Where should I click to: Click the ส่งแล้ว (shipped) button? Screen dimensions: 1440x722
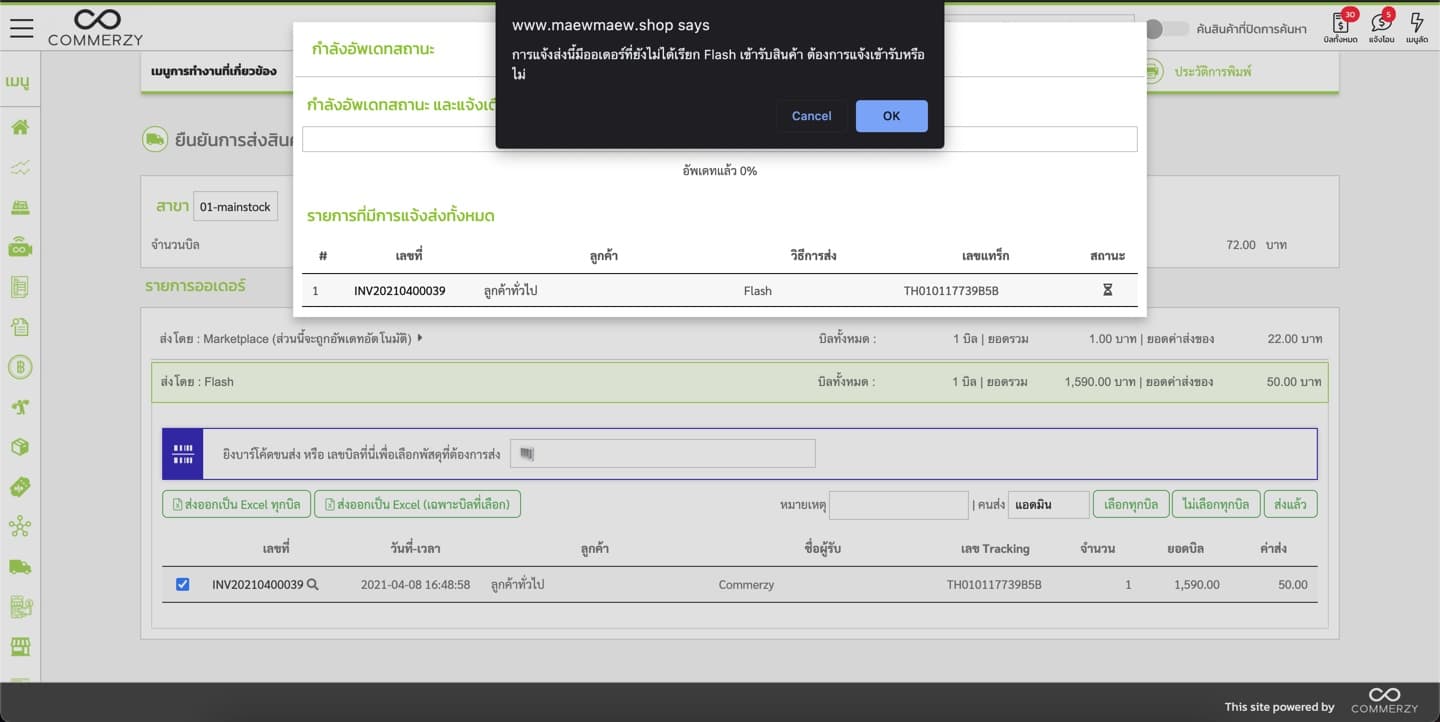[1290, 505]
